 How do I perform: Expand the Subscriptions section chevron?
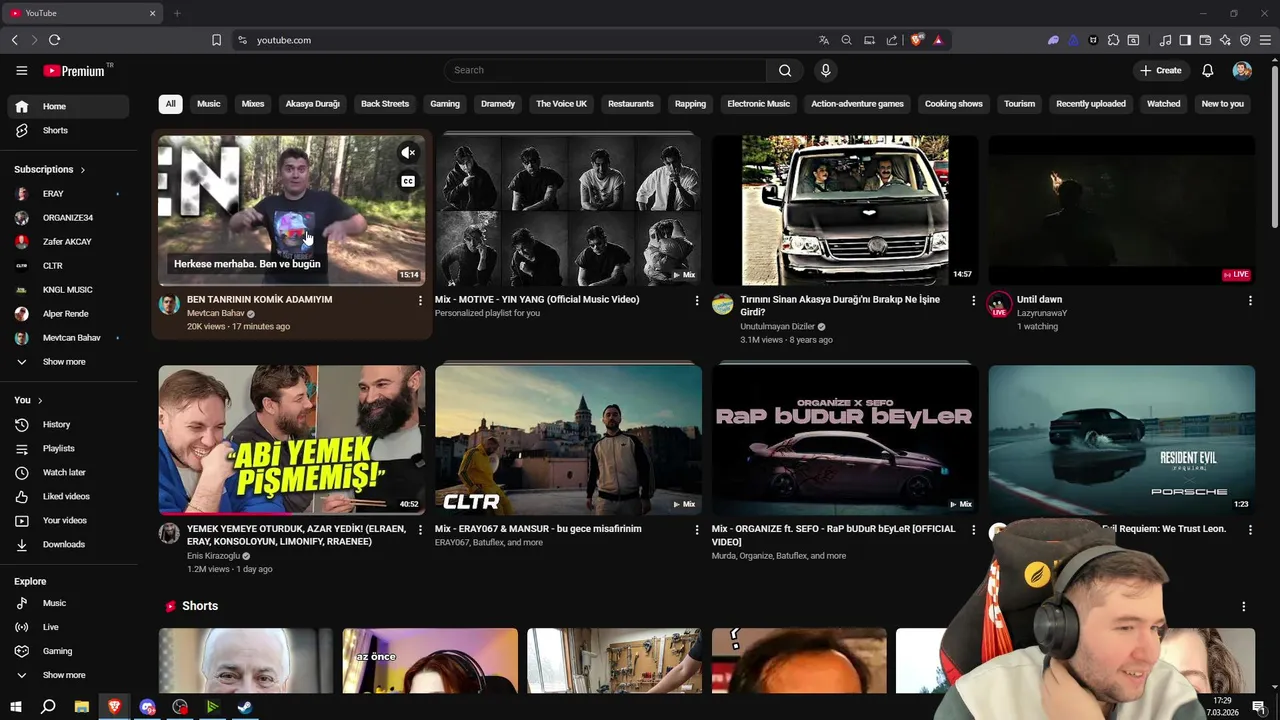(x=83, y=170)
